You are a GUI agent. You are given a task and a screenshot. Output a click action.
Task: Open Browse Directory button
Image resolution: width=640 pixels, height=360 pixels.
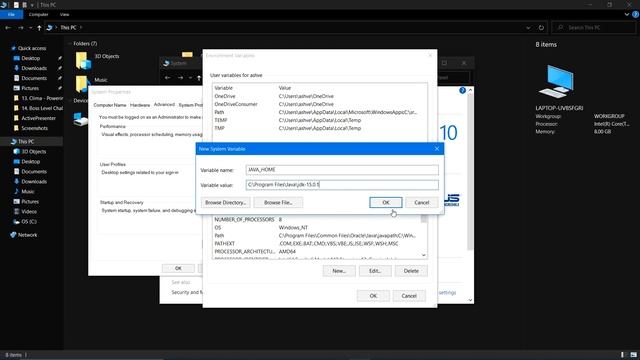225,202
